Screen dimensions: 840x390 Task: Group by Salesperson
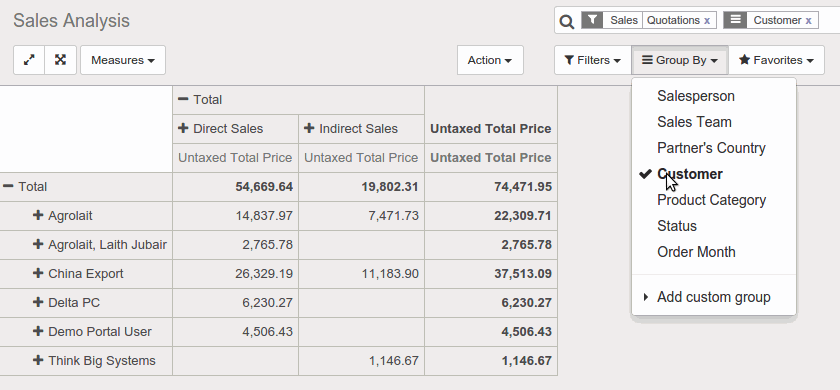[714, 96]
